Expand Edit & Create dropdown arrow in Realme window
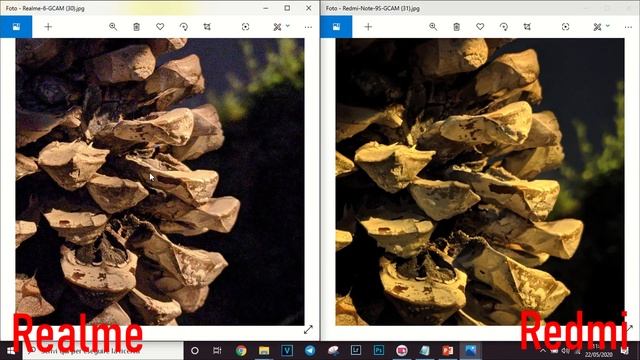This screenshot has width=640, height=360. 288,26
